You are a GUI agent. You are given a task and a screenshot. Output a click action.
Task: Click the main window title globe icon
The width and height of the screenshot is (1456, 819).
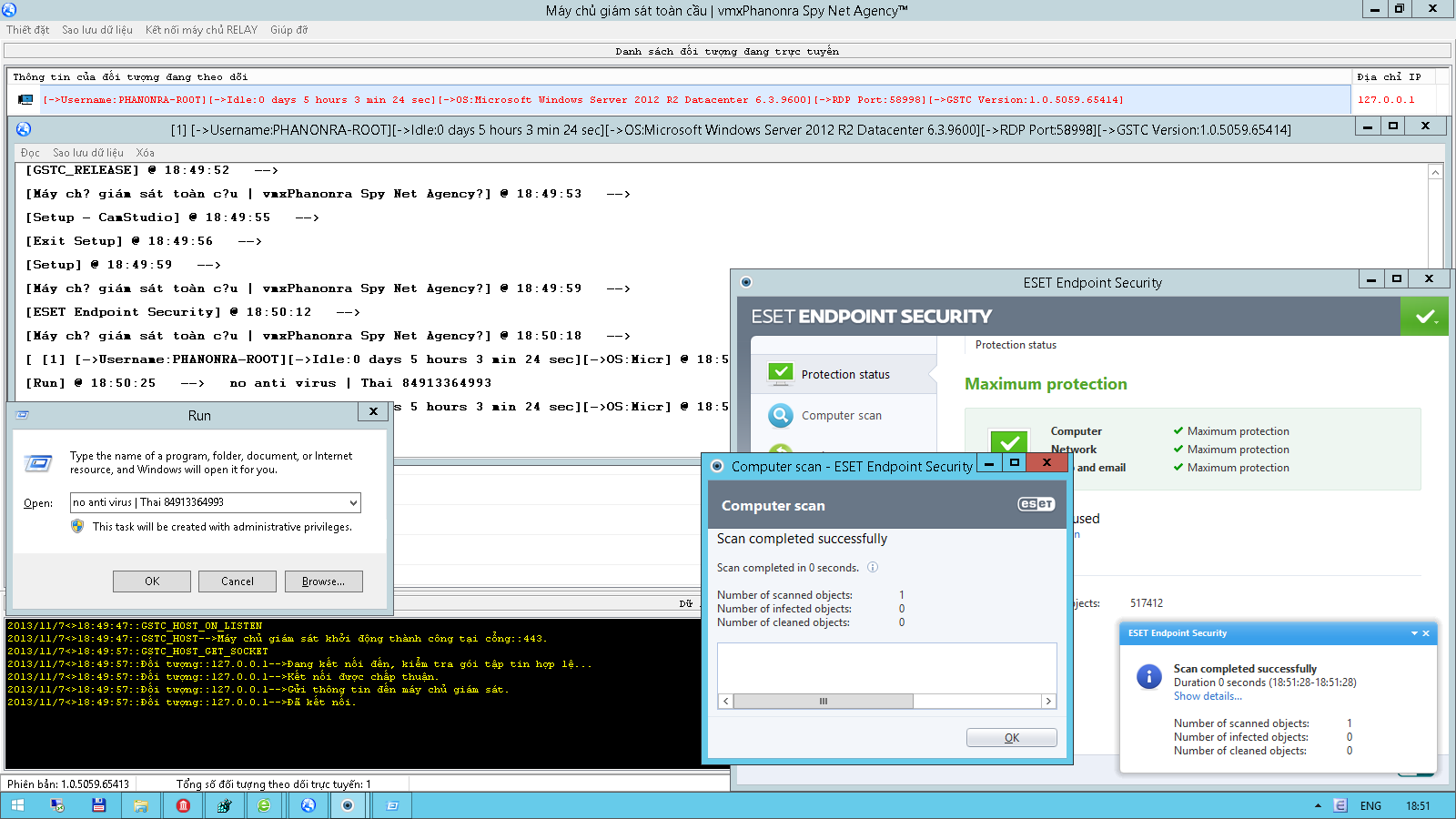(x=9, y=10)
